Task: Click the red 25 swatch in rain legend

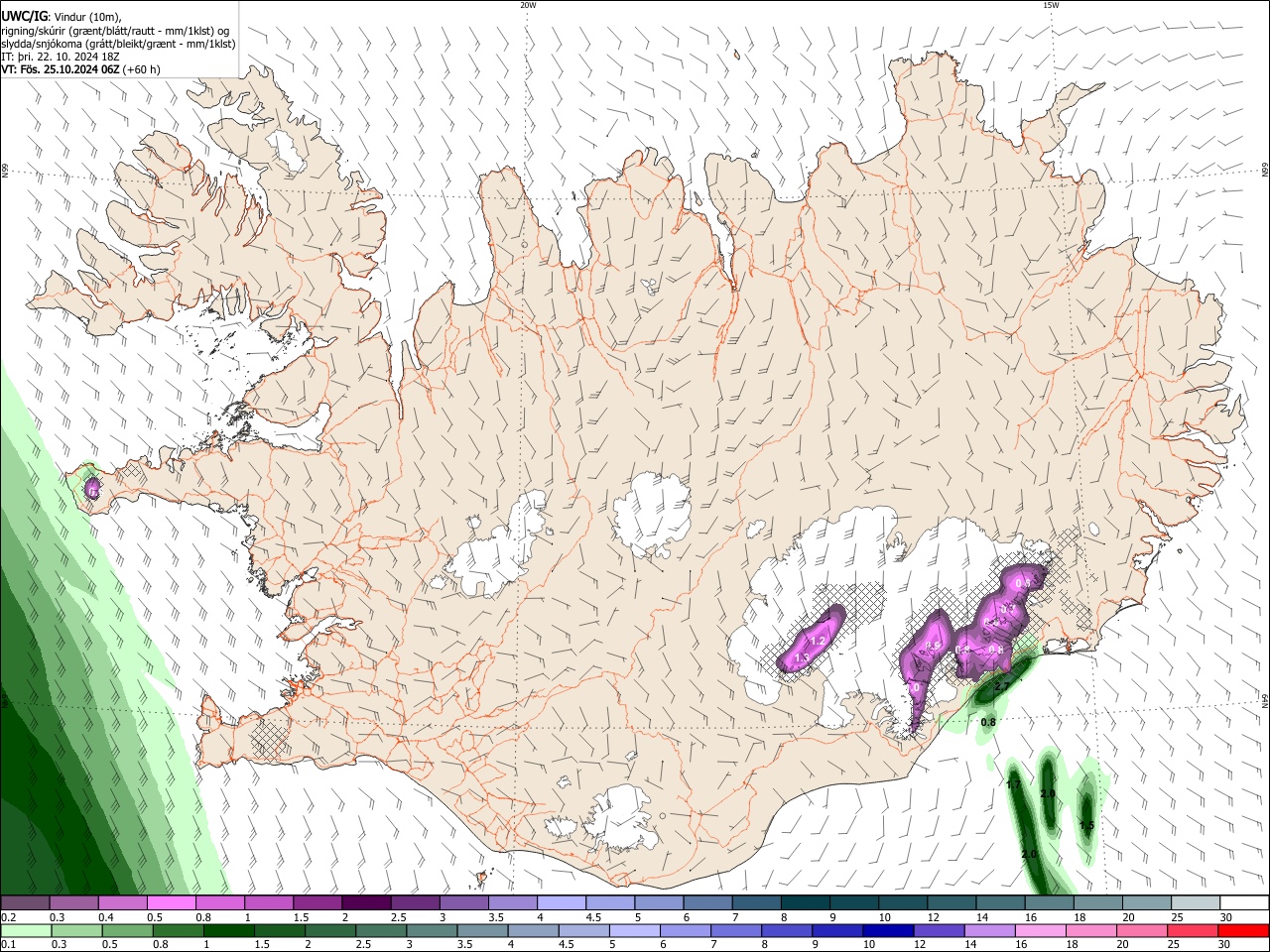Action: (x=1193, y=931)
